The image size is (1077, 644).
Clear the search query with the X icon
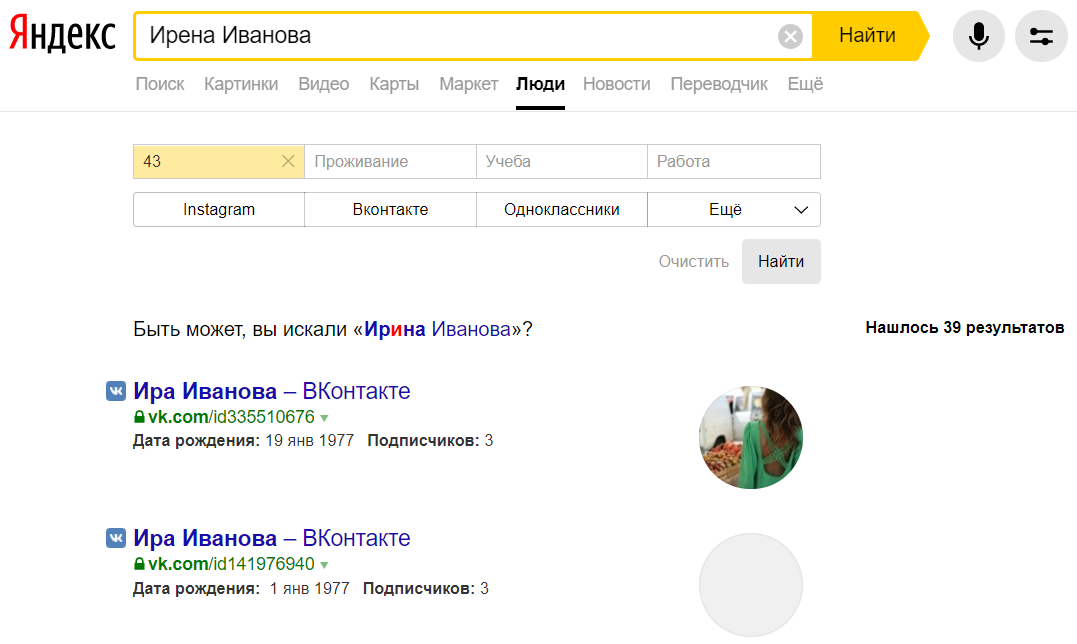click(x=790, y=36)
